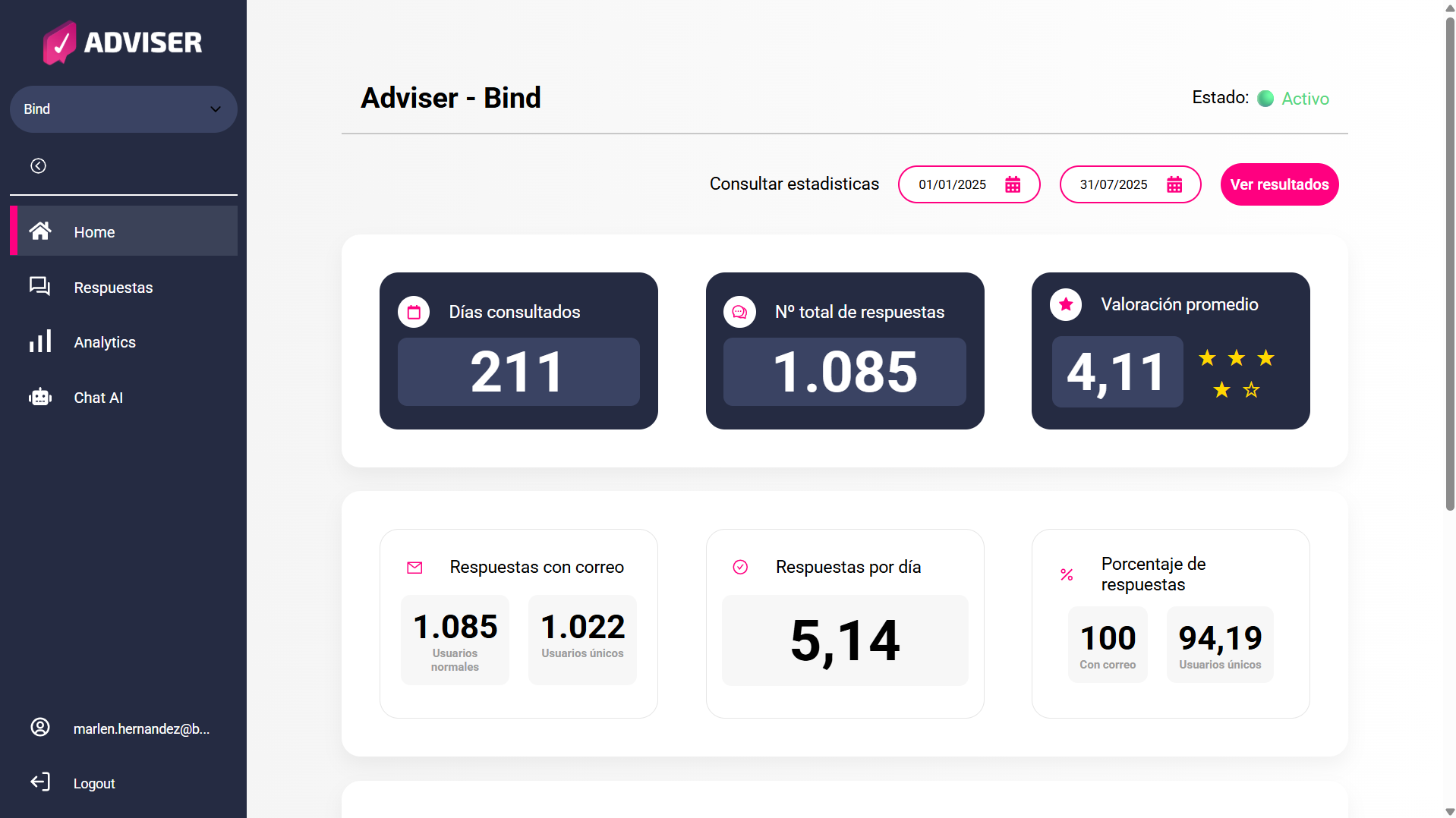Screen dimensions: 1456x818
Task: Click the Adviser - Bind page heading
Action: [x=451, y=98]
